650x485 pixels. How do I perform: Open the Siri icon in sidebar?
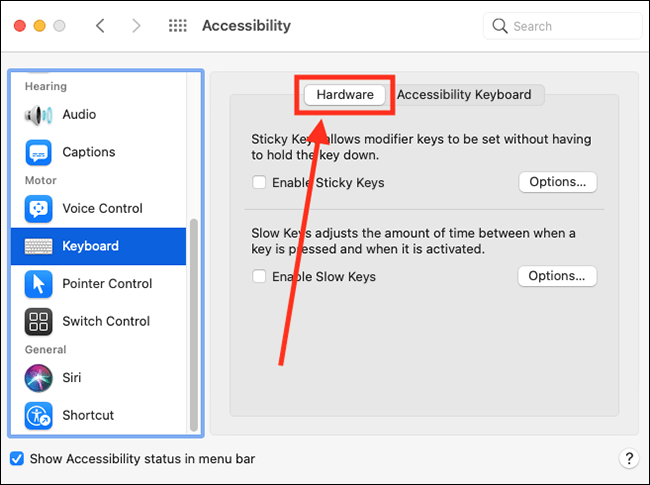(x=39, y=378)
